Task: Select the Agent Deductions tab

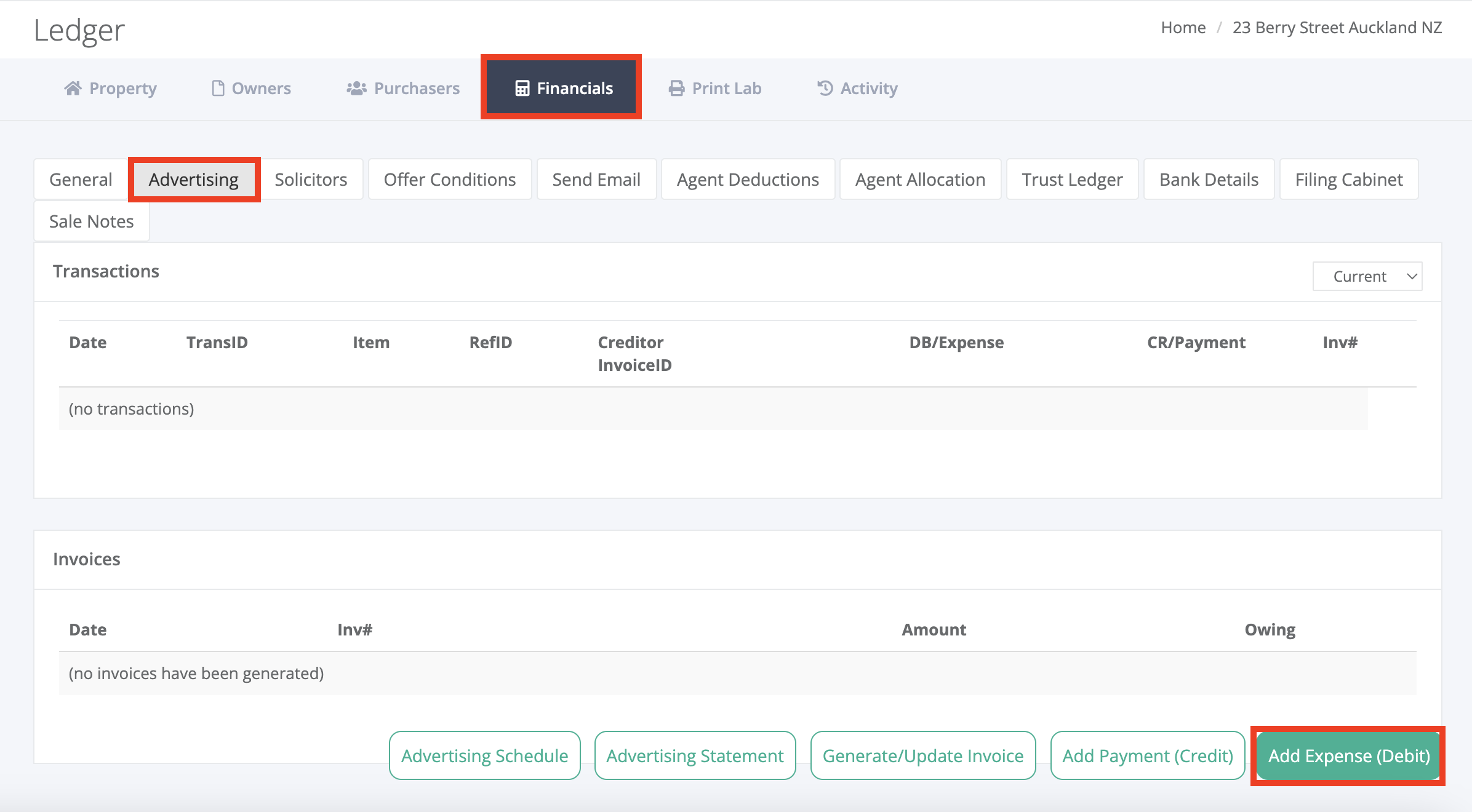Action: [x=748, y=180]
